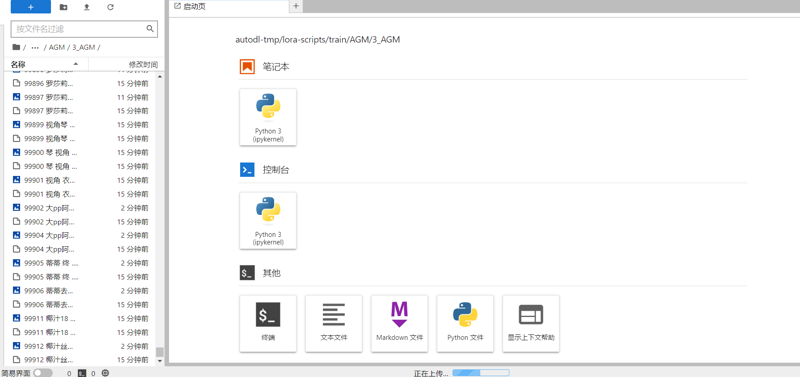This screenshot has height=377, width=800.
Task: Select image 99902 大pp阿 modified 2 分钟前
Action: 82,208
